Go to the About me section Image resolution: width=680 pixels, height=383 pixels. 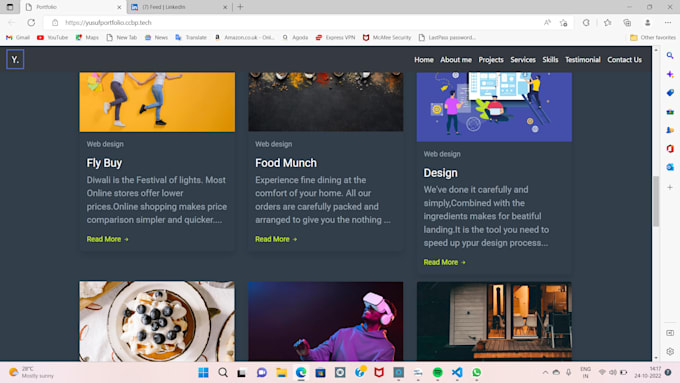click(x=456, y=60)
